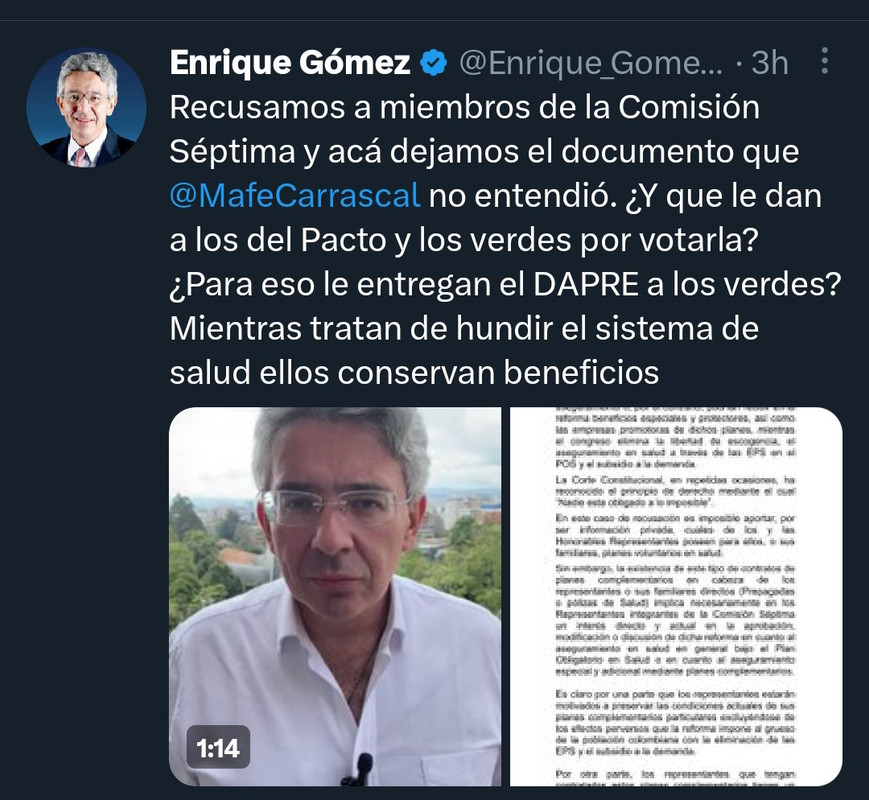Click the 3h timestamp of the tweet
Viewport: 869px width, 800px height.
pos(770,63)
